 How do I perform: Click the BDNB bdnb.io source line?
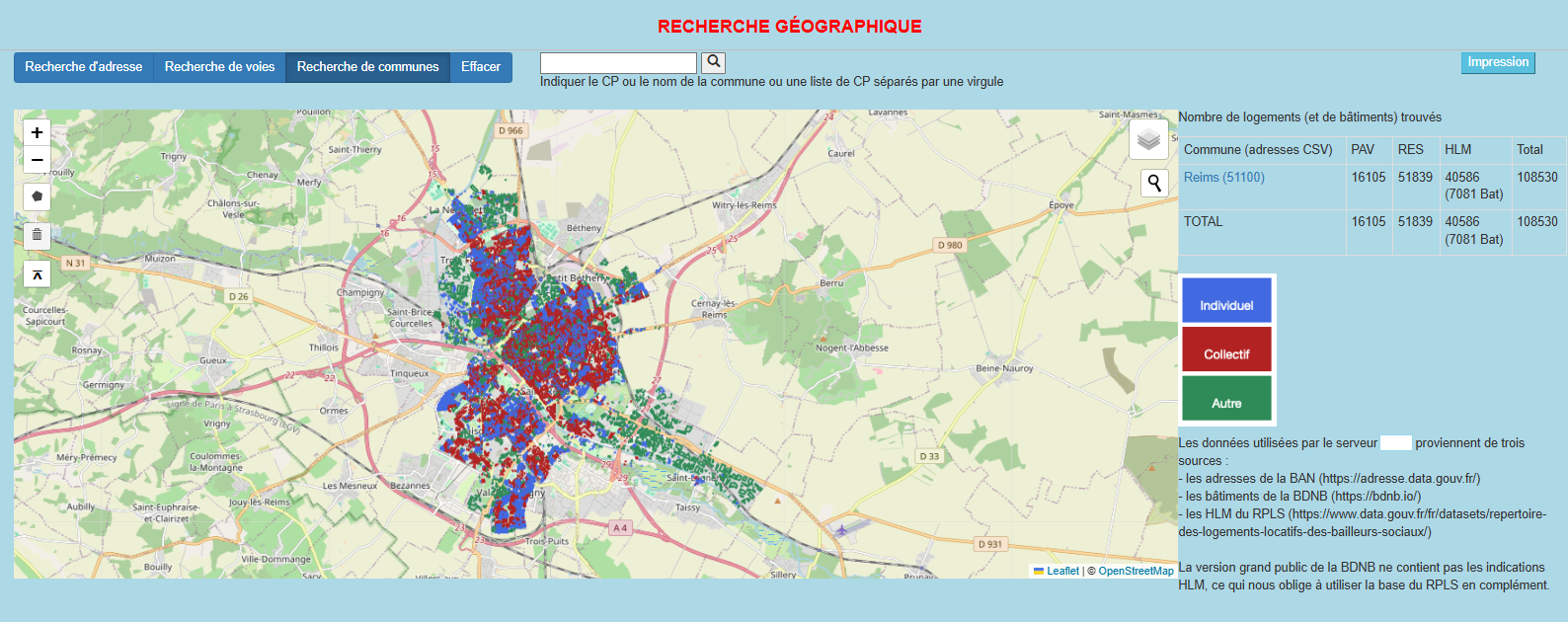pos(1299,497)
